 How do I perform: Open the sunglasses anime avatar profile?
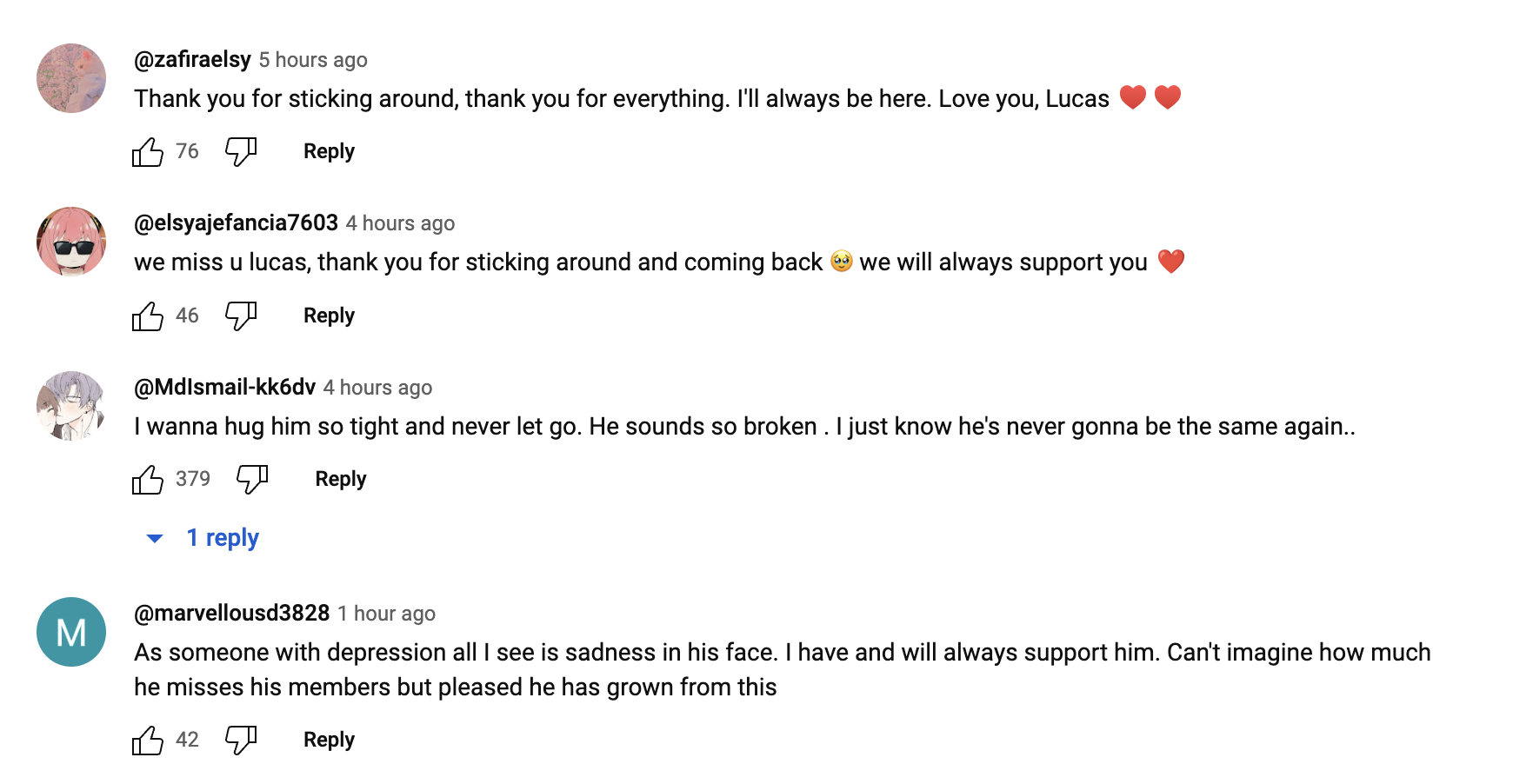pyautogui.click(x=71, y=242)
